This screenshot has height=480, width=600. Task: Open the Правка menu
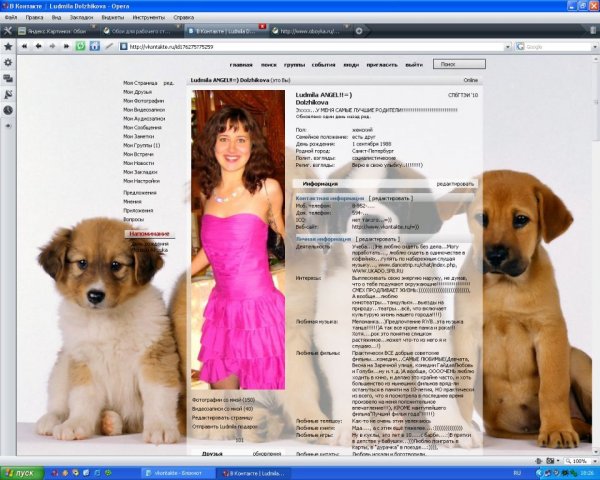34,17
